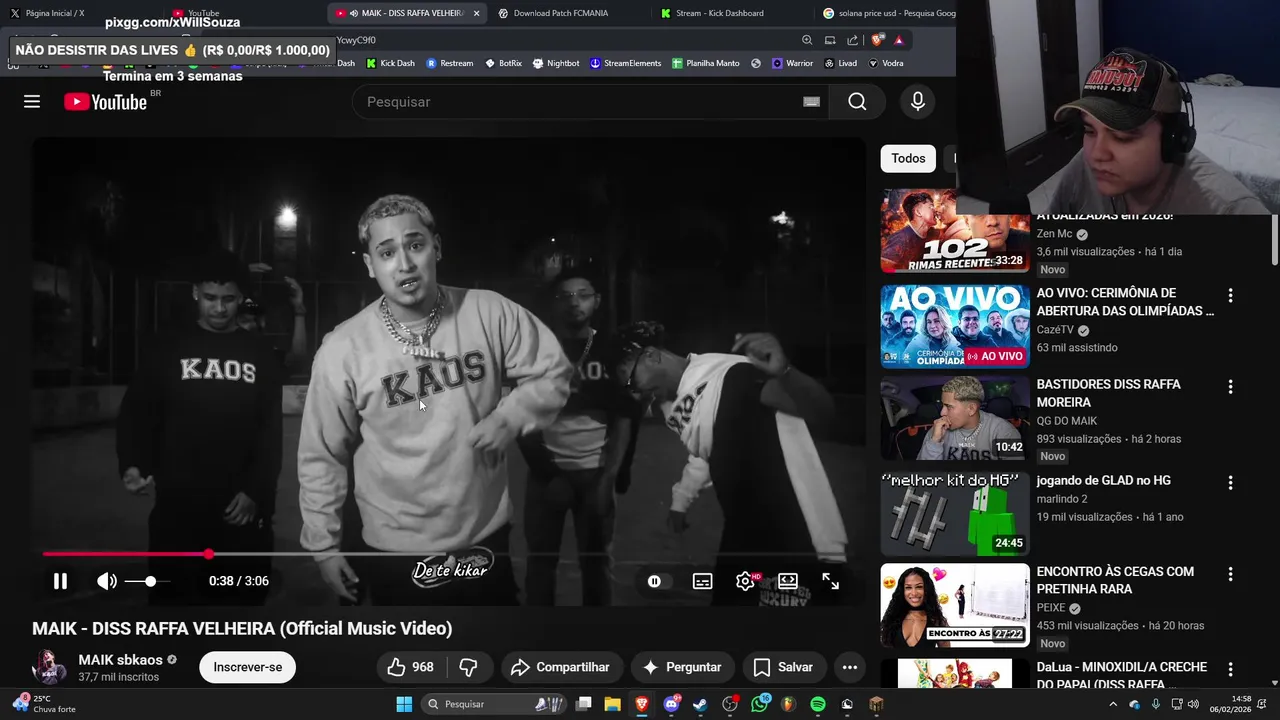1280x720 pixels.
Task: Open the Vodra bookmark
Action: [x=886, y=63]
